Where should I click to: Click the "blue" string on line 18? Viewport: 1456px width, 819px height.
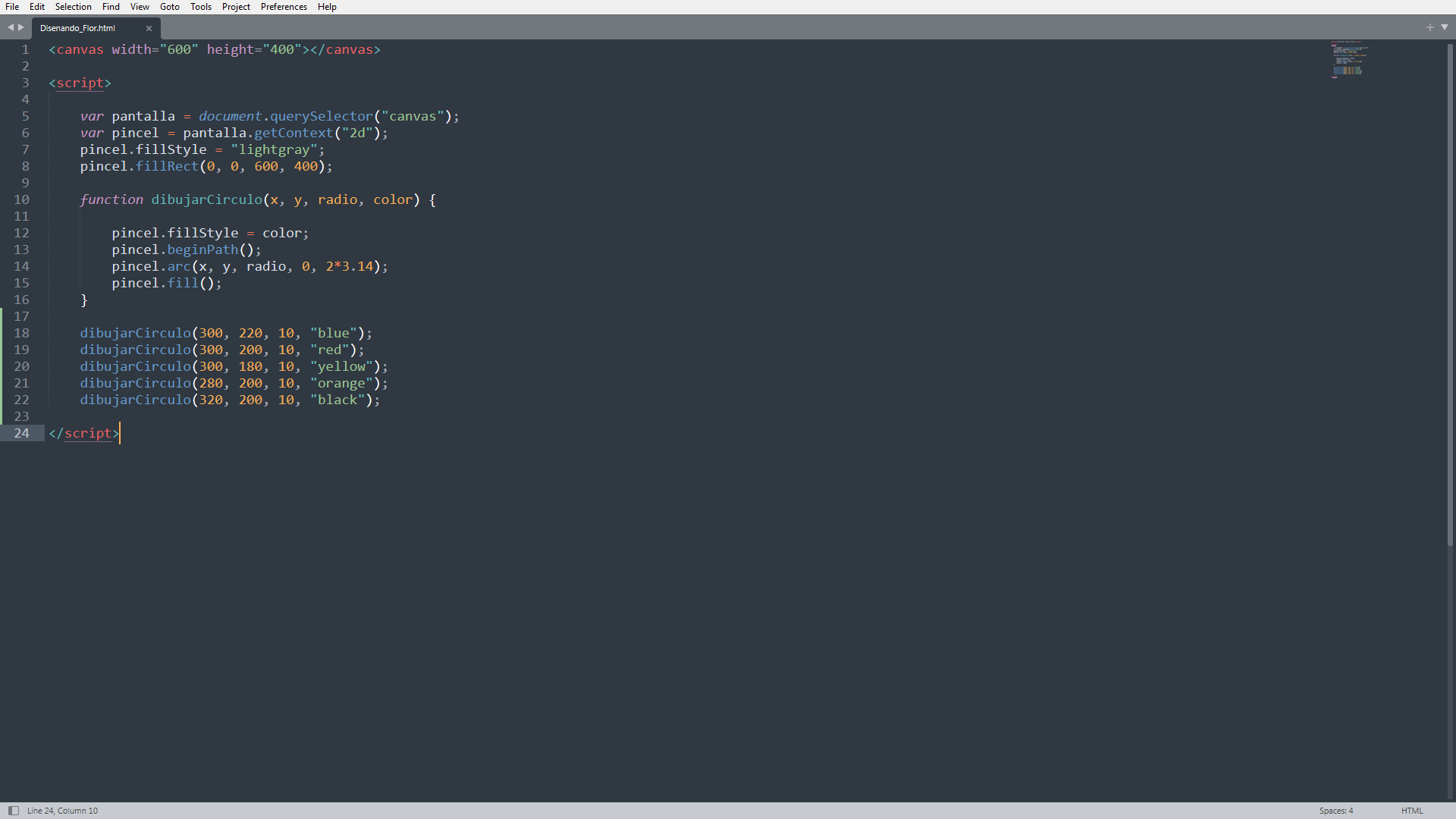[334, 333]
